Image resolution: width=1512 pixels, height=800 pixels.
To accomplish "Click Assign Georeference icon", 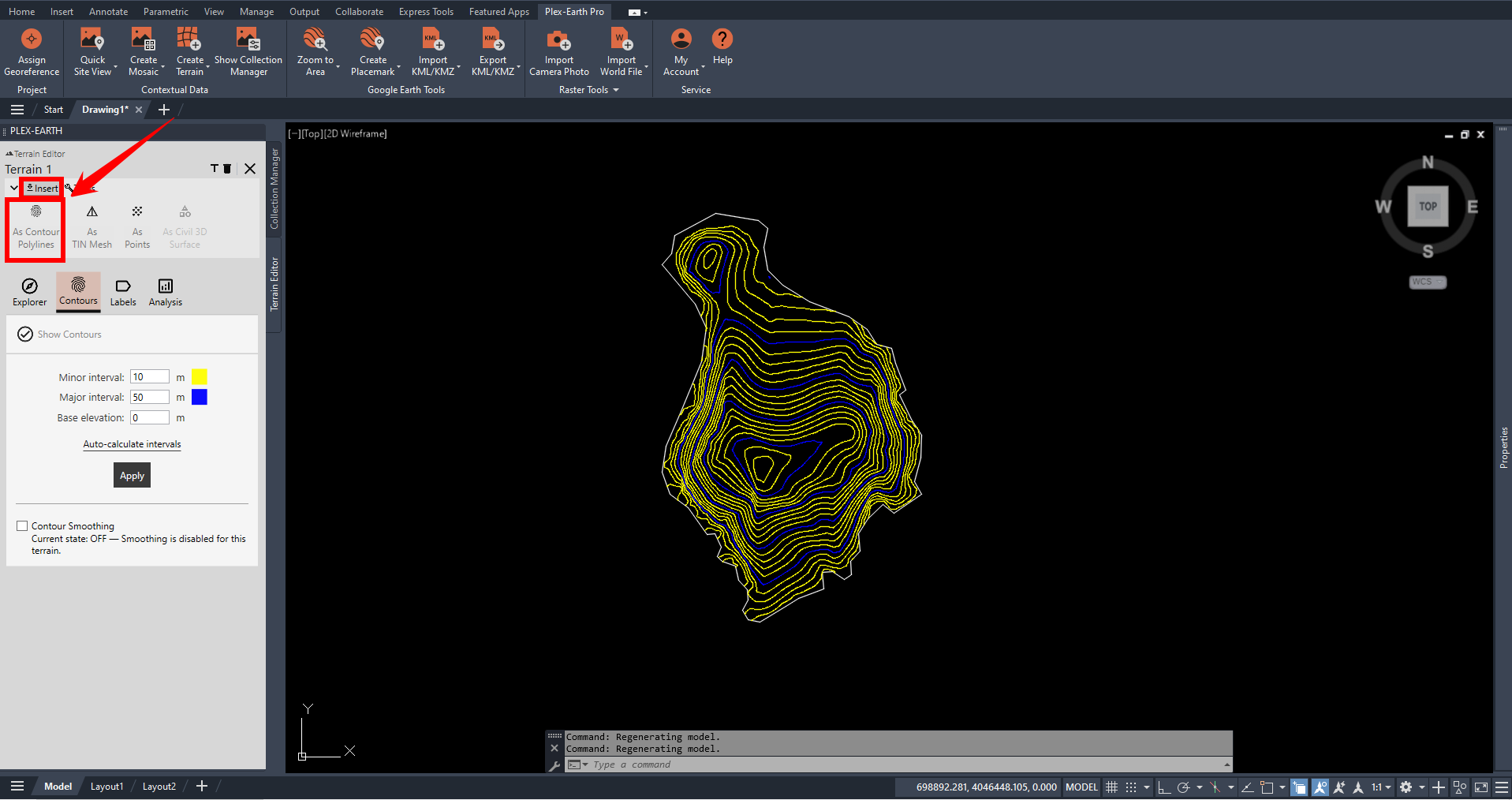I will [x=32, y=39].
